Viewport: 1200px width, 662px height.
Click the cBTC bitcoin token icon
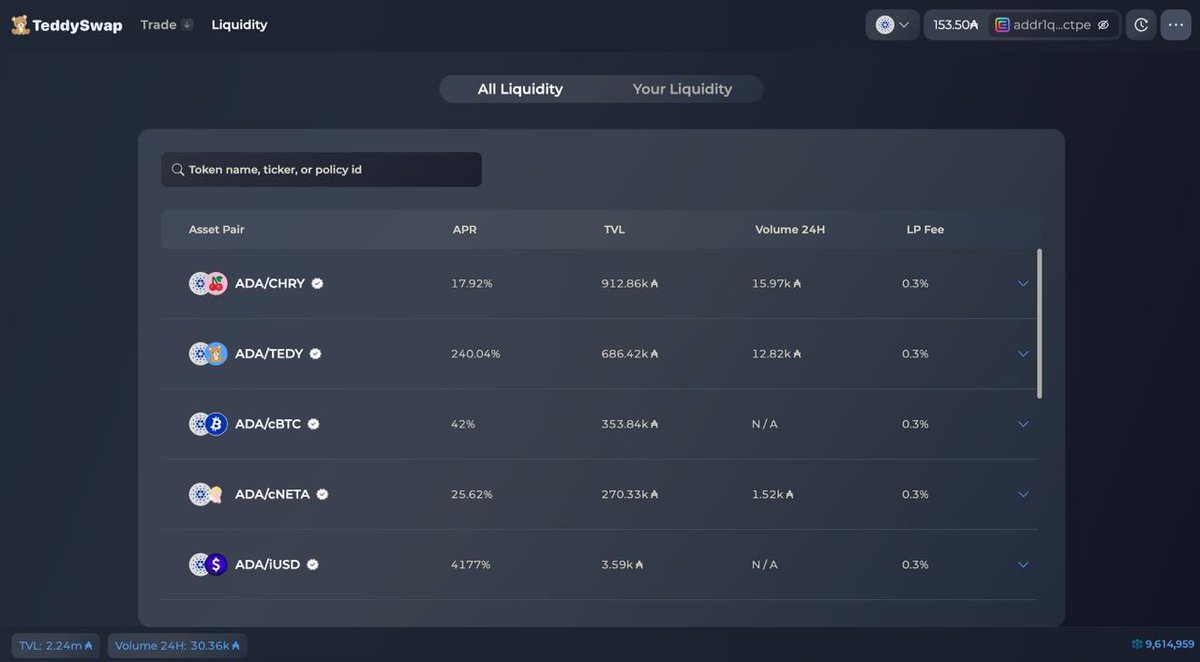pyautogui.click(x=217, y=424)
